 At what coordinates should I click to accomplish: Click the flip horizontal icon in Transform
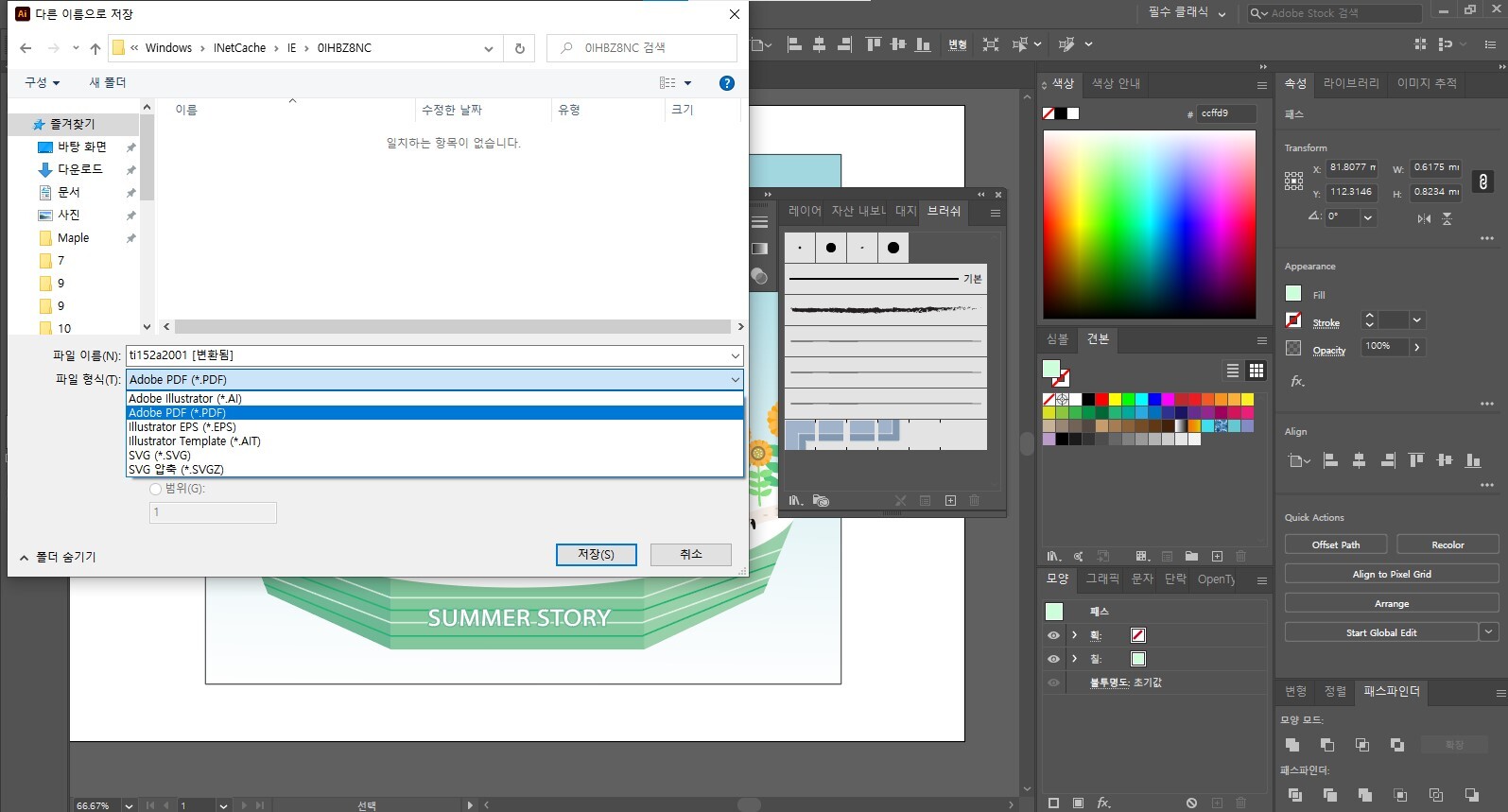point(1424,218)
